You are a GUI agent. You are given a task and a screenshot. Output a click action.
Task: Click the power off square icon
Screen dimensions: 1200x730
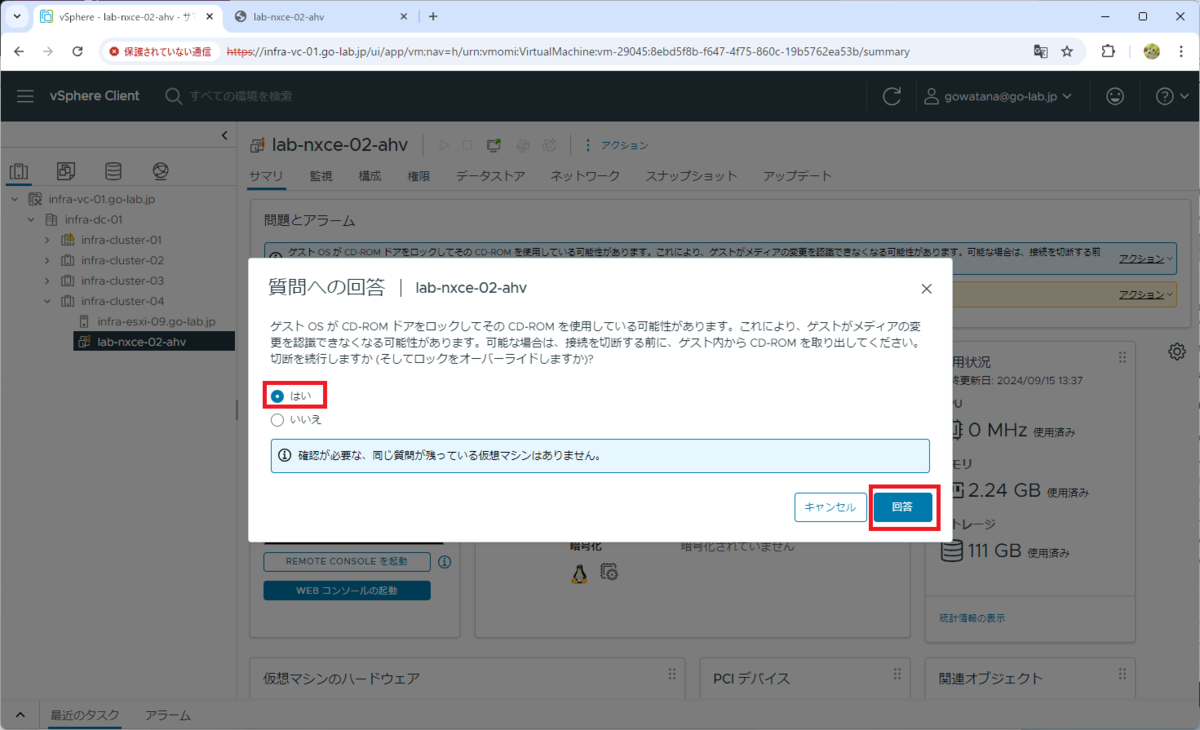(467, 146)
